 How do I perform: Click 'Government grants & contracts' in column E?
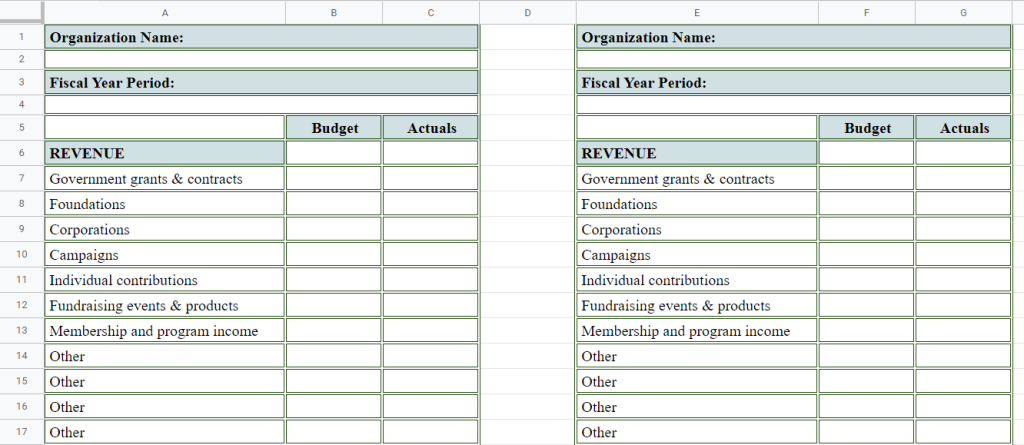(697, 178)
